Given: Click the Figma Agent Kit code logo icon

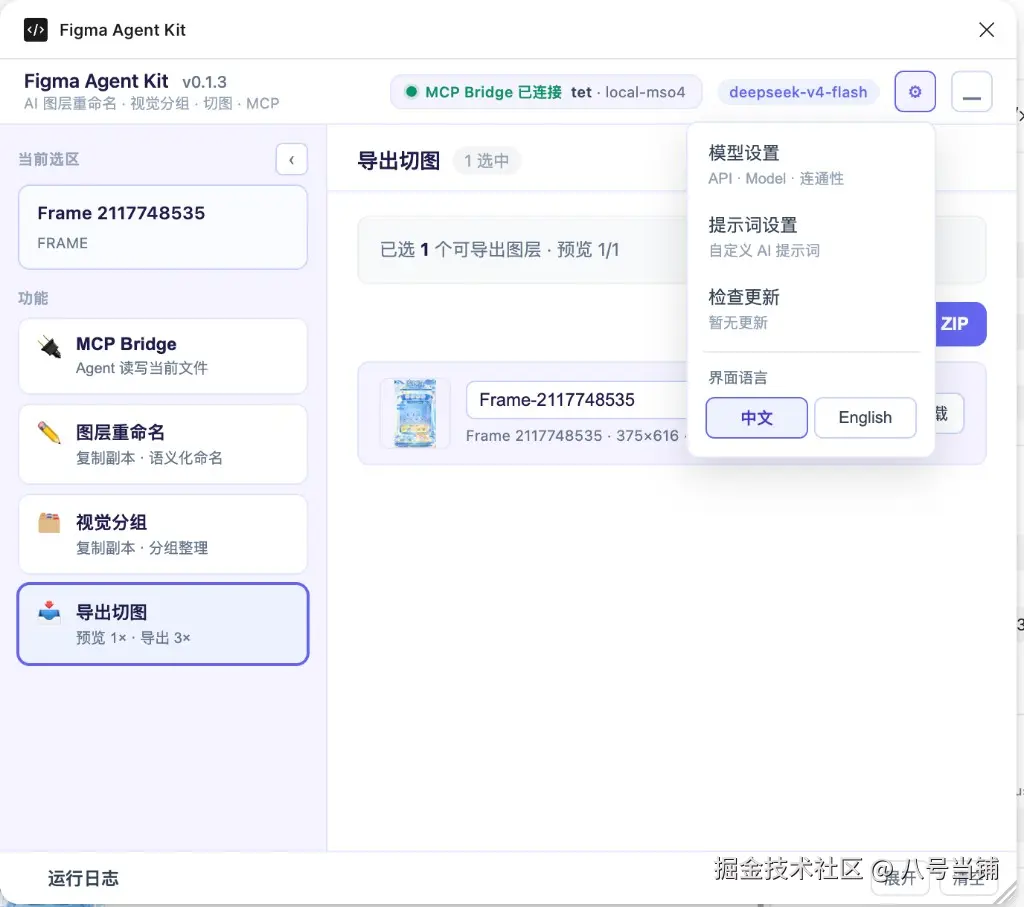Looking at the screenshot, I should tap(35, 30).
